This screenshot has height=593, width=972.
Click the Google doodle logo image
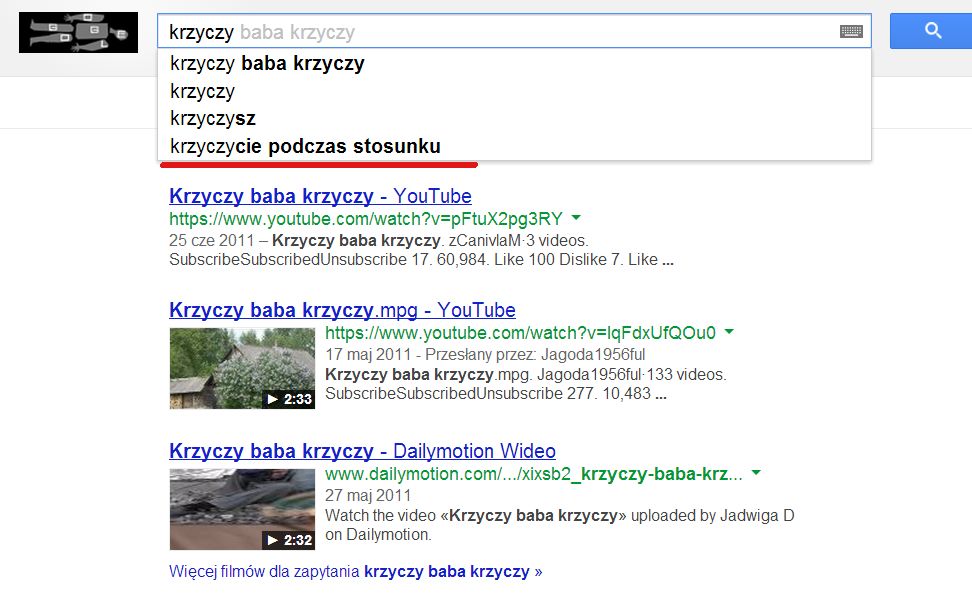pos(78,32)
